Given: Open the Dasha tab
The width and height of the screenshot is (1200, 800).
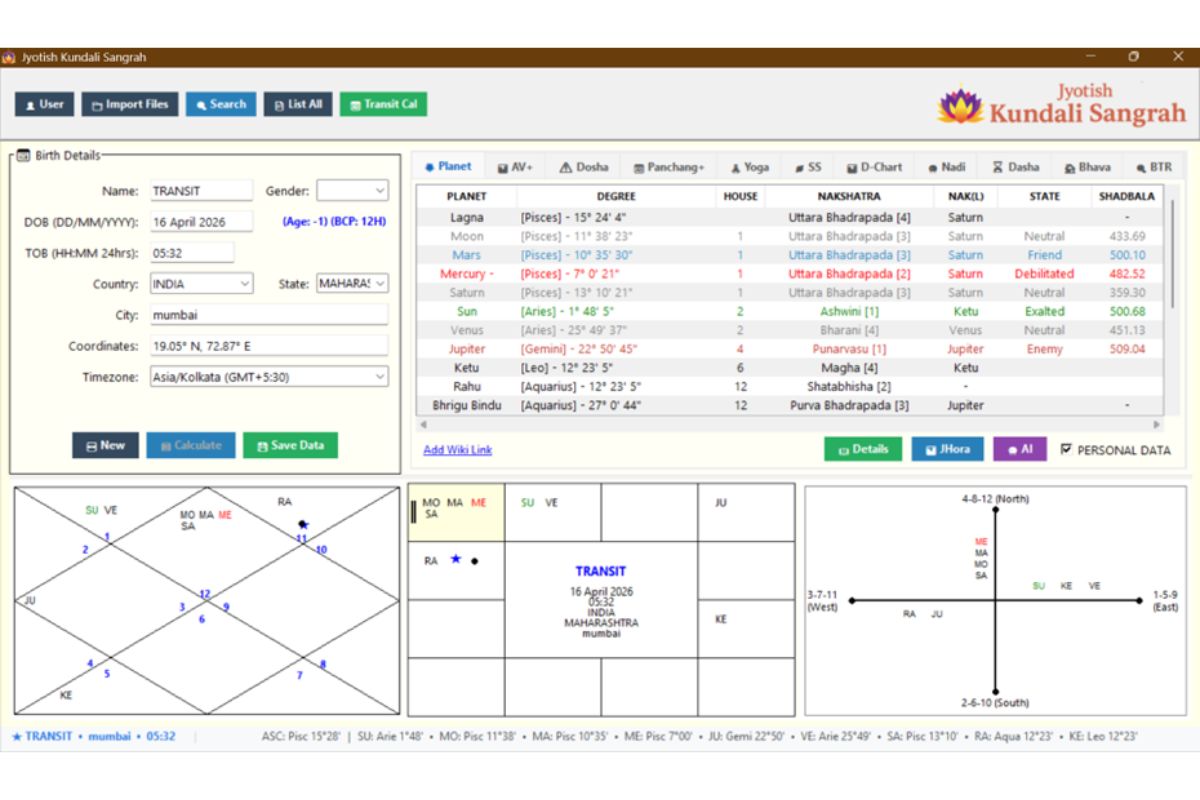Looking at the screenshot, I should pyautogui.click(x=1016, y=168).
